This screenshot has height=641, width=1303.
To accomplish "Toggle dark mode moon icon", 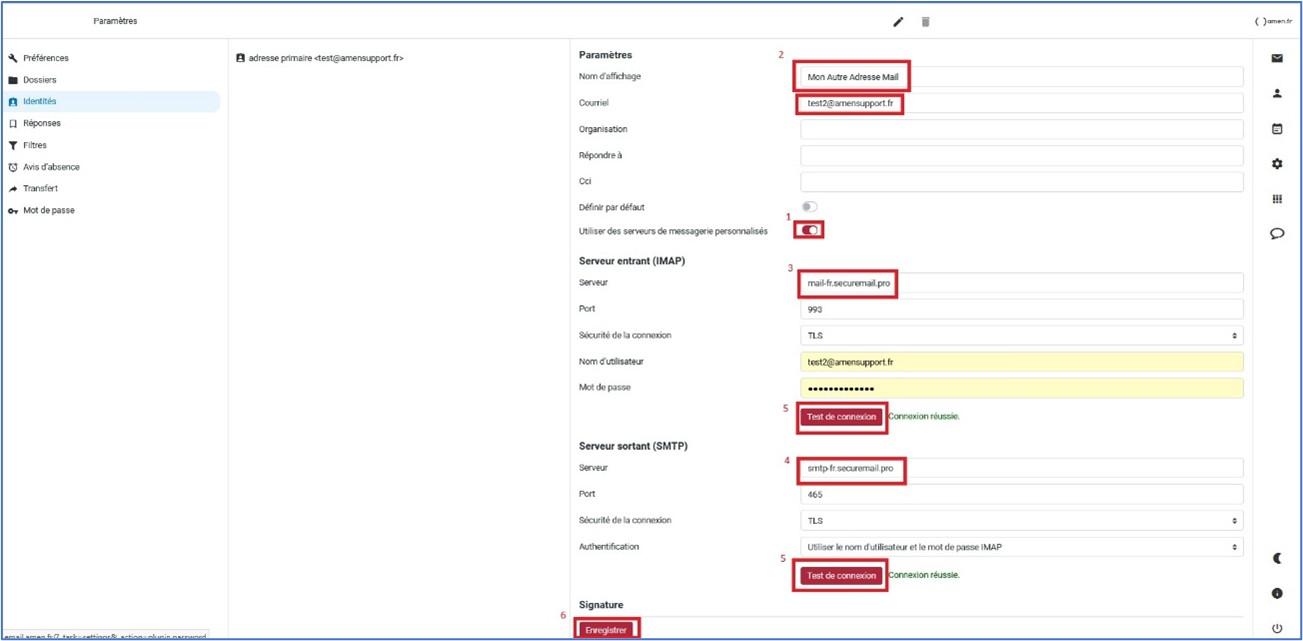I will (x=1277, y=558).
